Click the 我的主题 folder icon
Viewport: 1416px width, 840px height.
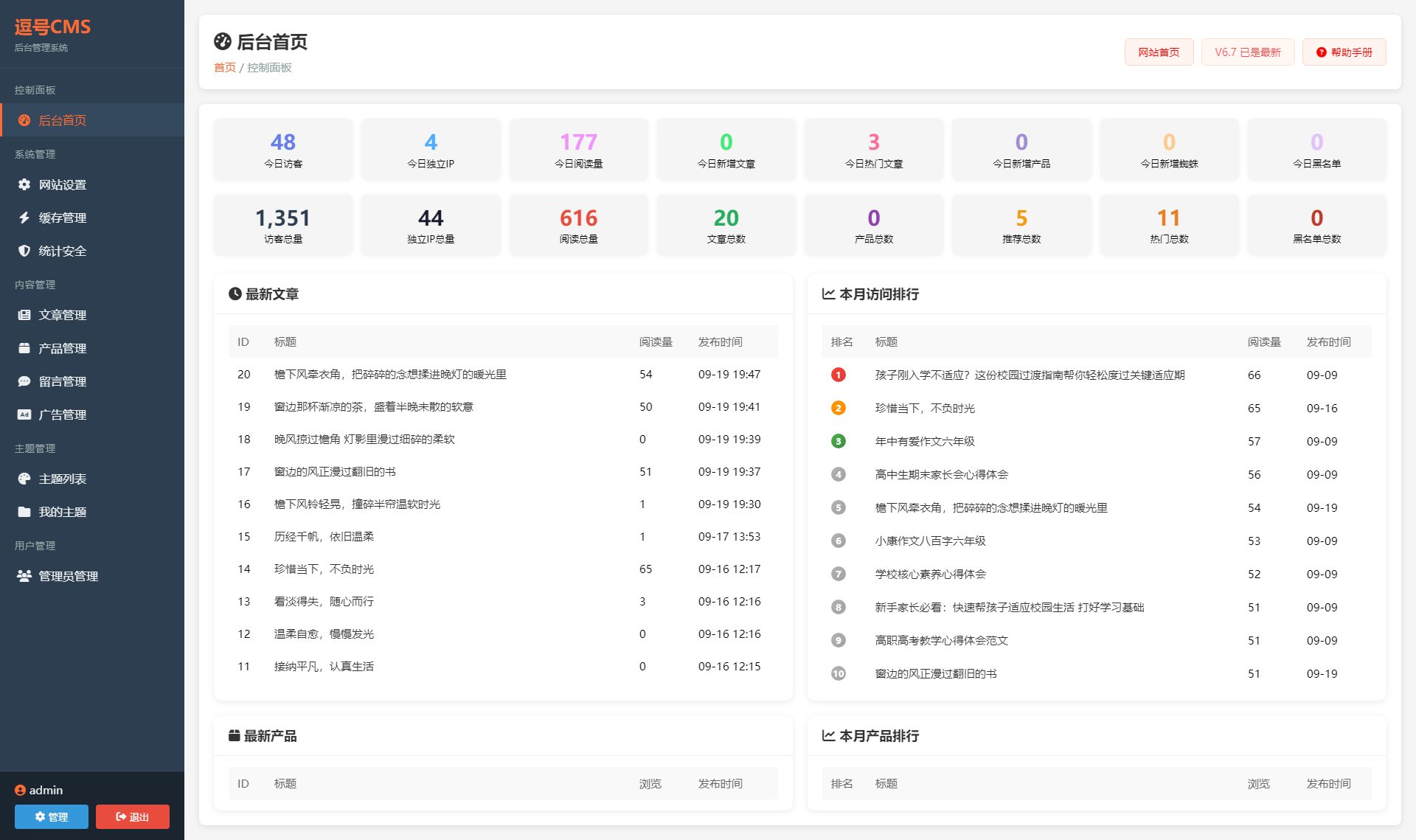coord(24,512)
